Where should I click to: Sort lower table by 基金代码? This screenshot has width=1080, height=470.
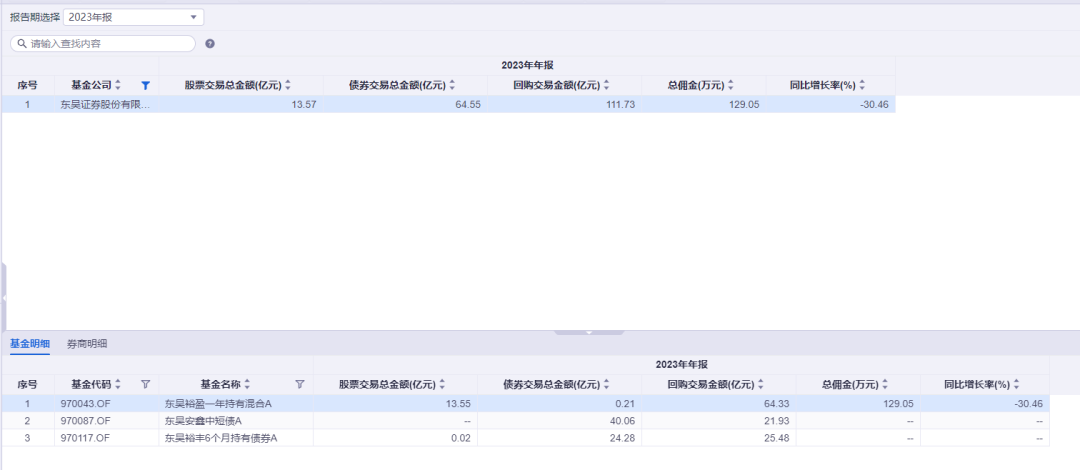point(118,384)
